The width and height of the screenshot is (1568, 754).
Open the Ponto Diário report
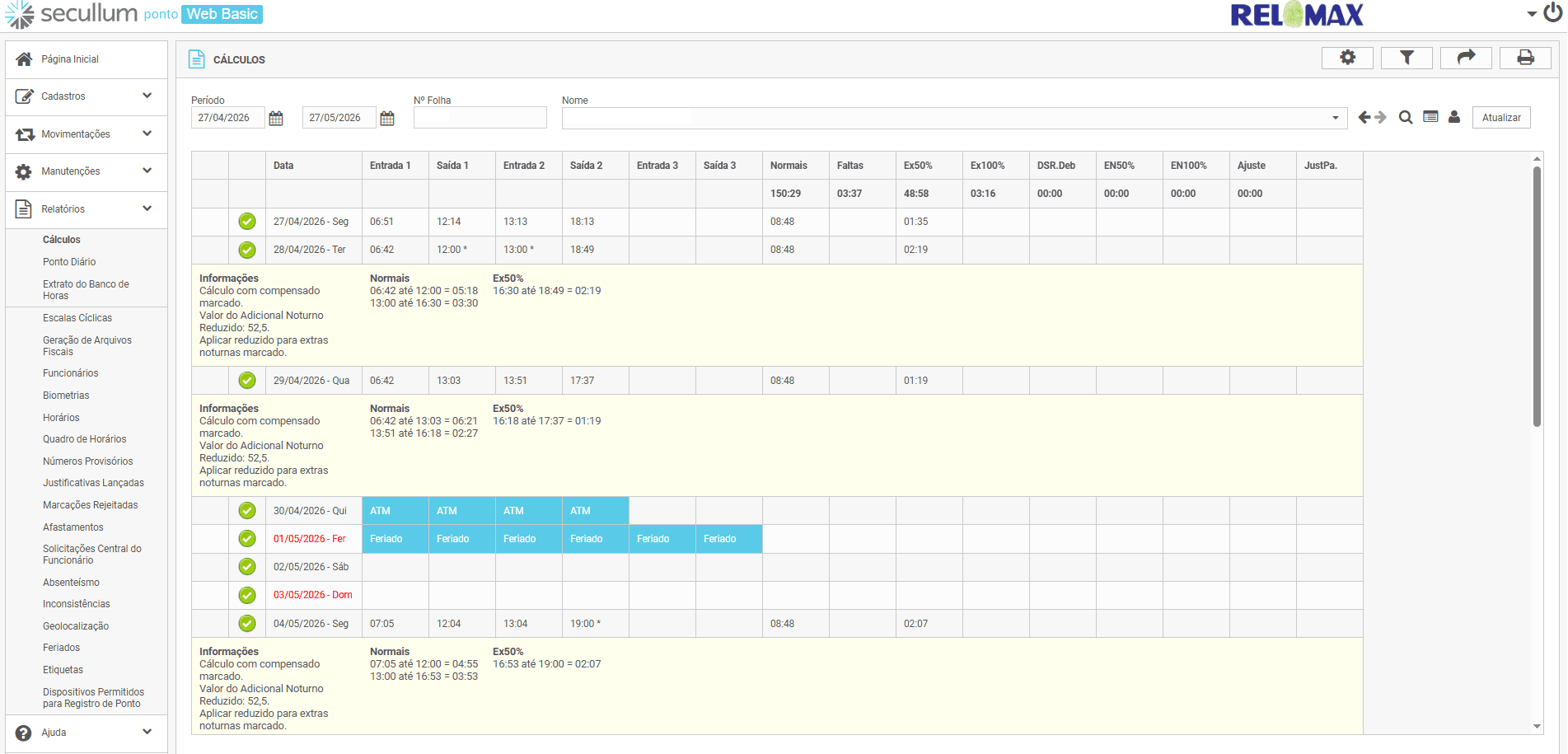click(69, 262)
